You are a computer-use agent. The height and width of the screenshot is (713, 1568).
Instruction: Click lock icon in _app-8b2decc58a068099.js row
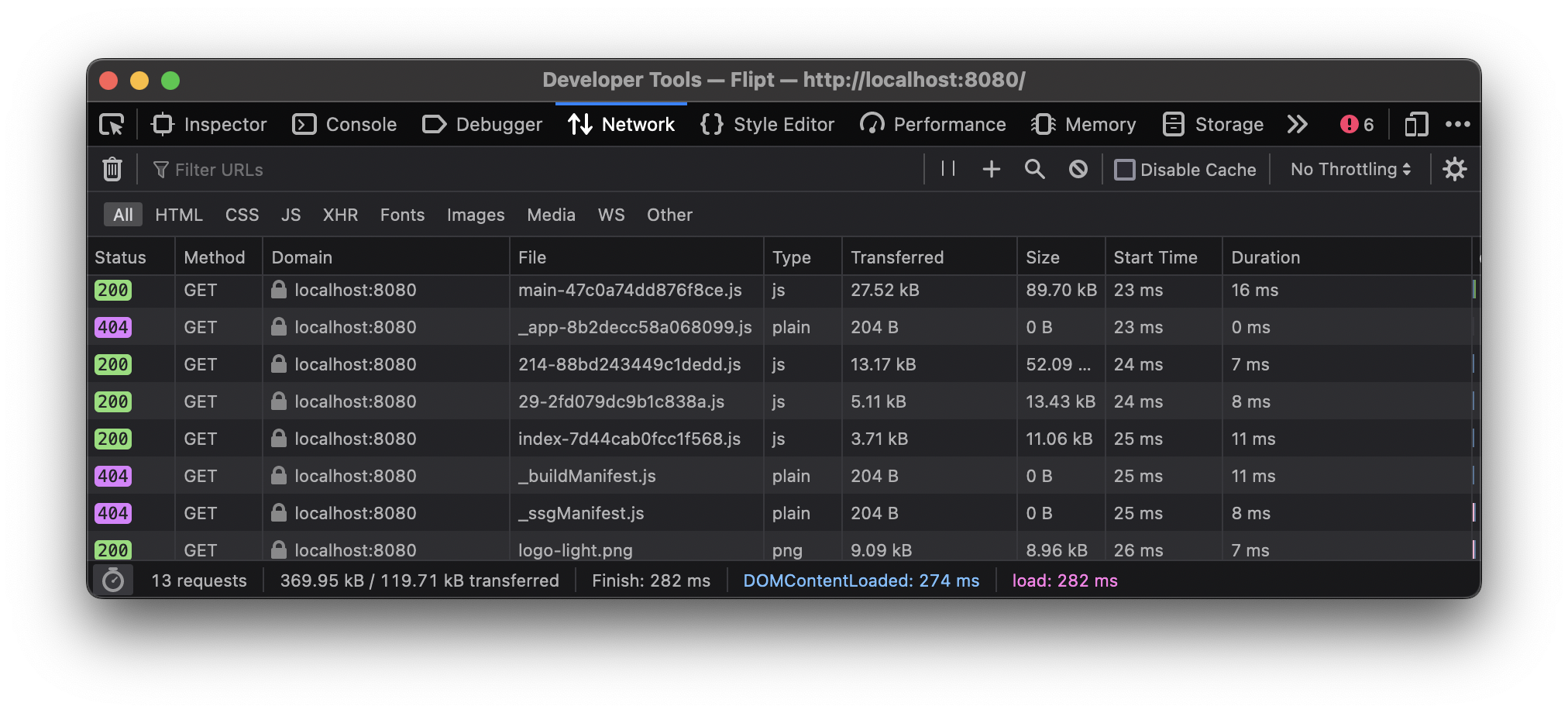(x=279, y=326)
